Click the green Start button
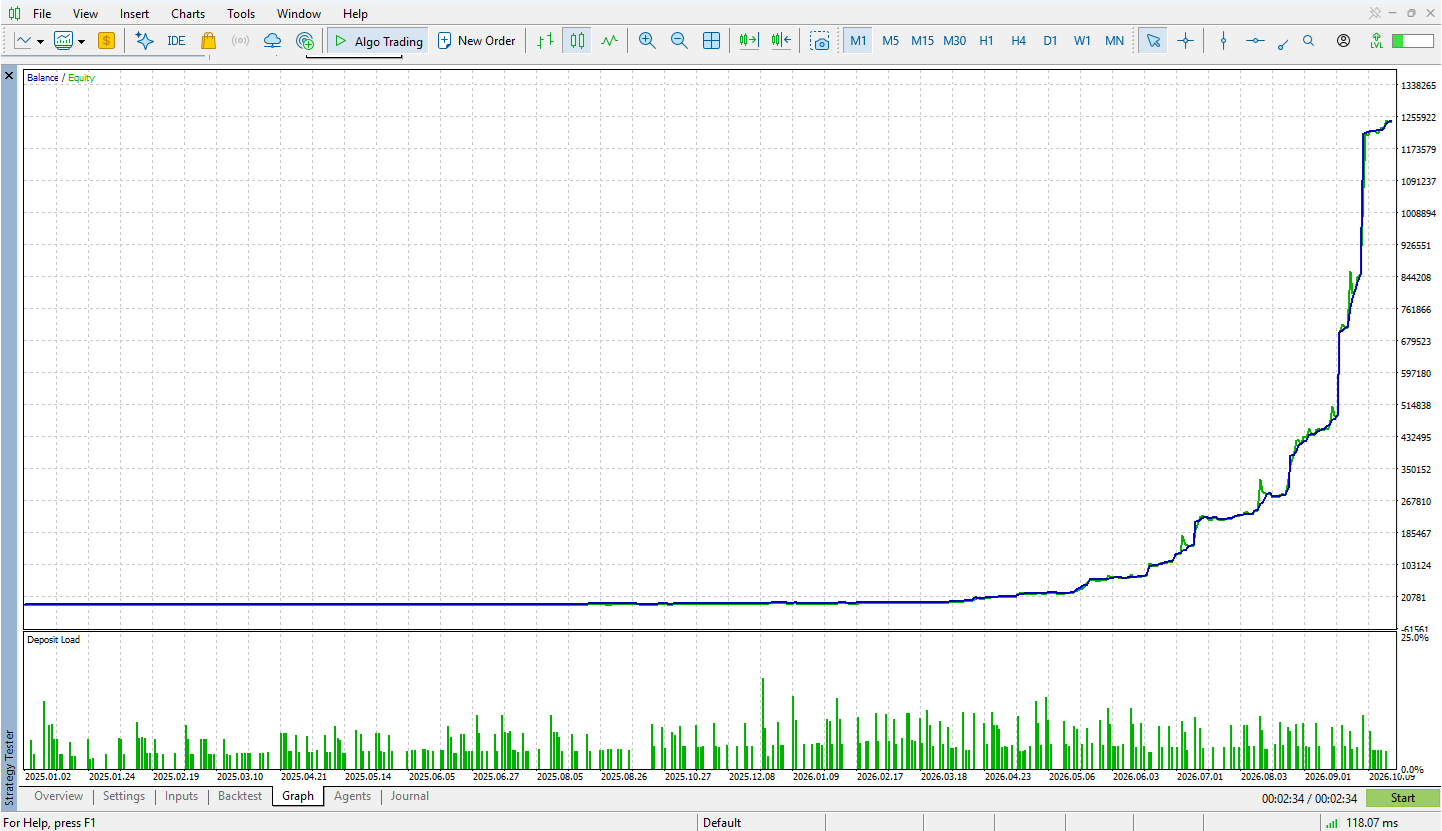 point(1403,798)
